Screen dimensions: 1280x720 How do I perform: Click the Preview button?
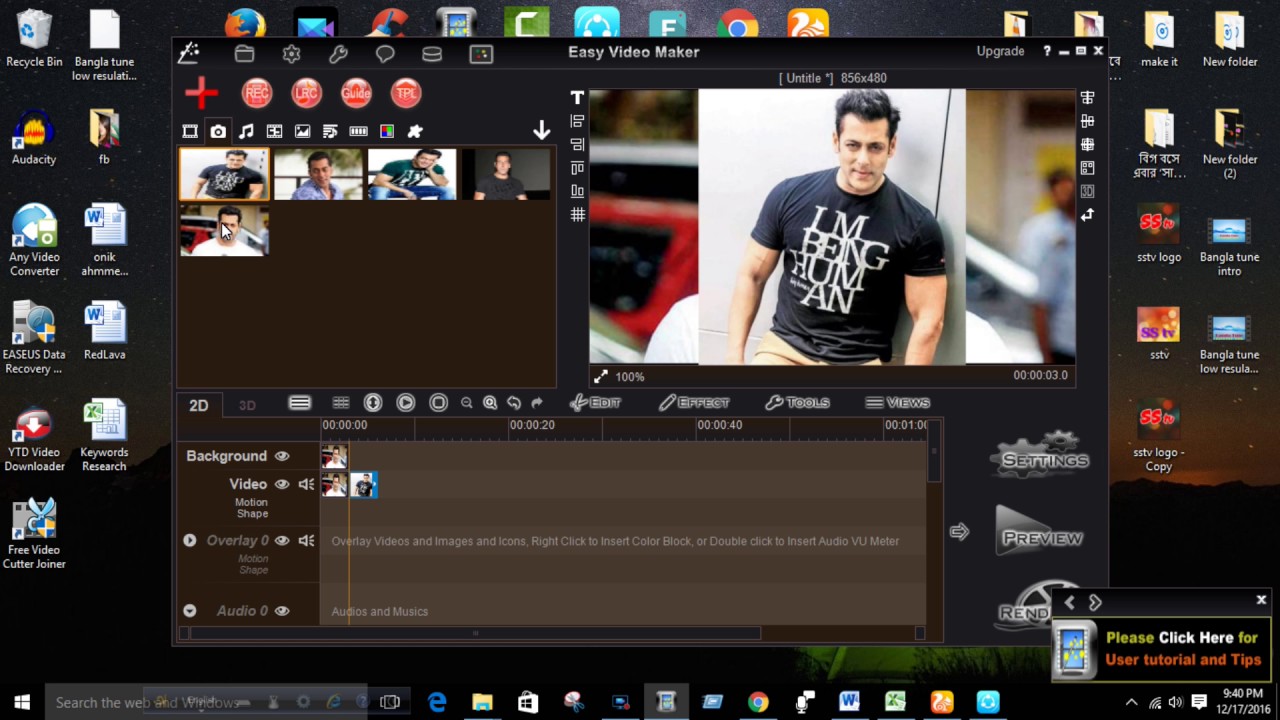coord(1041,538)
